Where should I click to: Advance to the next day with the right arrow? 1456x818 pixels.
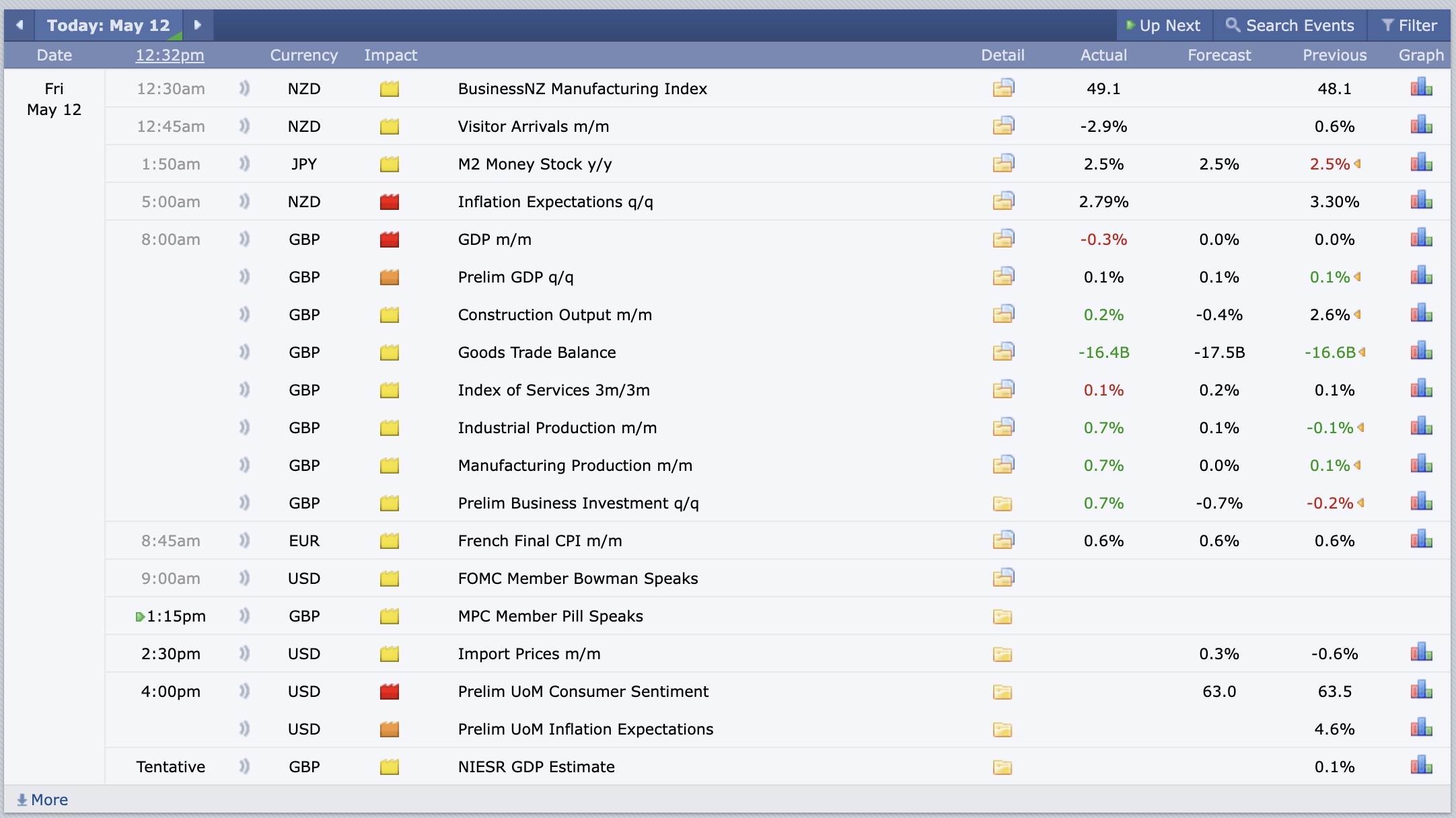(x=197, y=25)
